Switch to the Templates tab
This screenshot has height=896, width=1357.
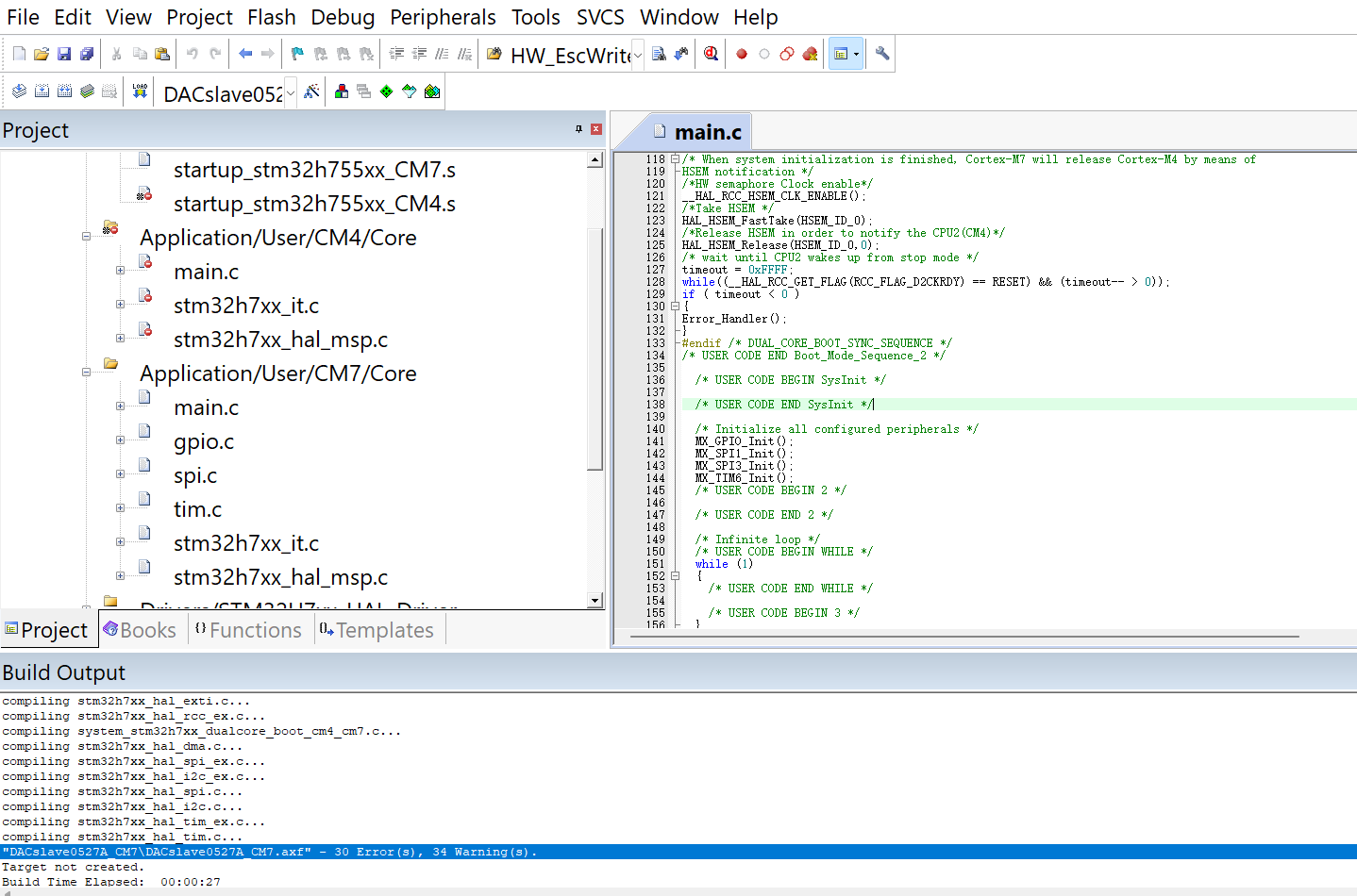tap(377, 630)
